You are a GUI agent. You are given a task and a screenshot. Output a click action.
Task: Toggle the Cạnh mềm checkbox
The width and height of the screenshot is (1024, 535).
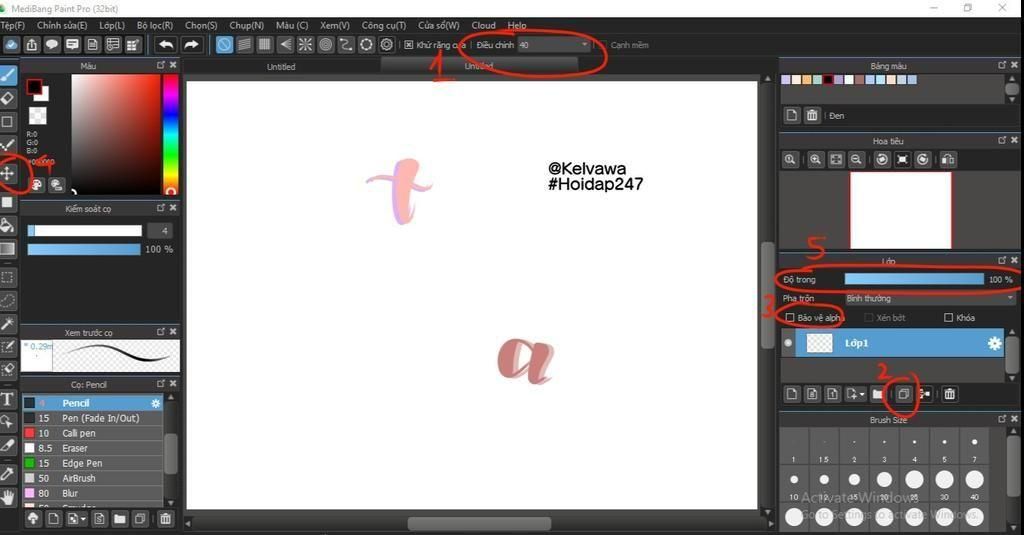click(x=602, y=45)
